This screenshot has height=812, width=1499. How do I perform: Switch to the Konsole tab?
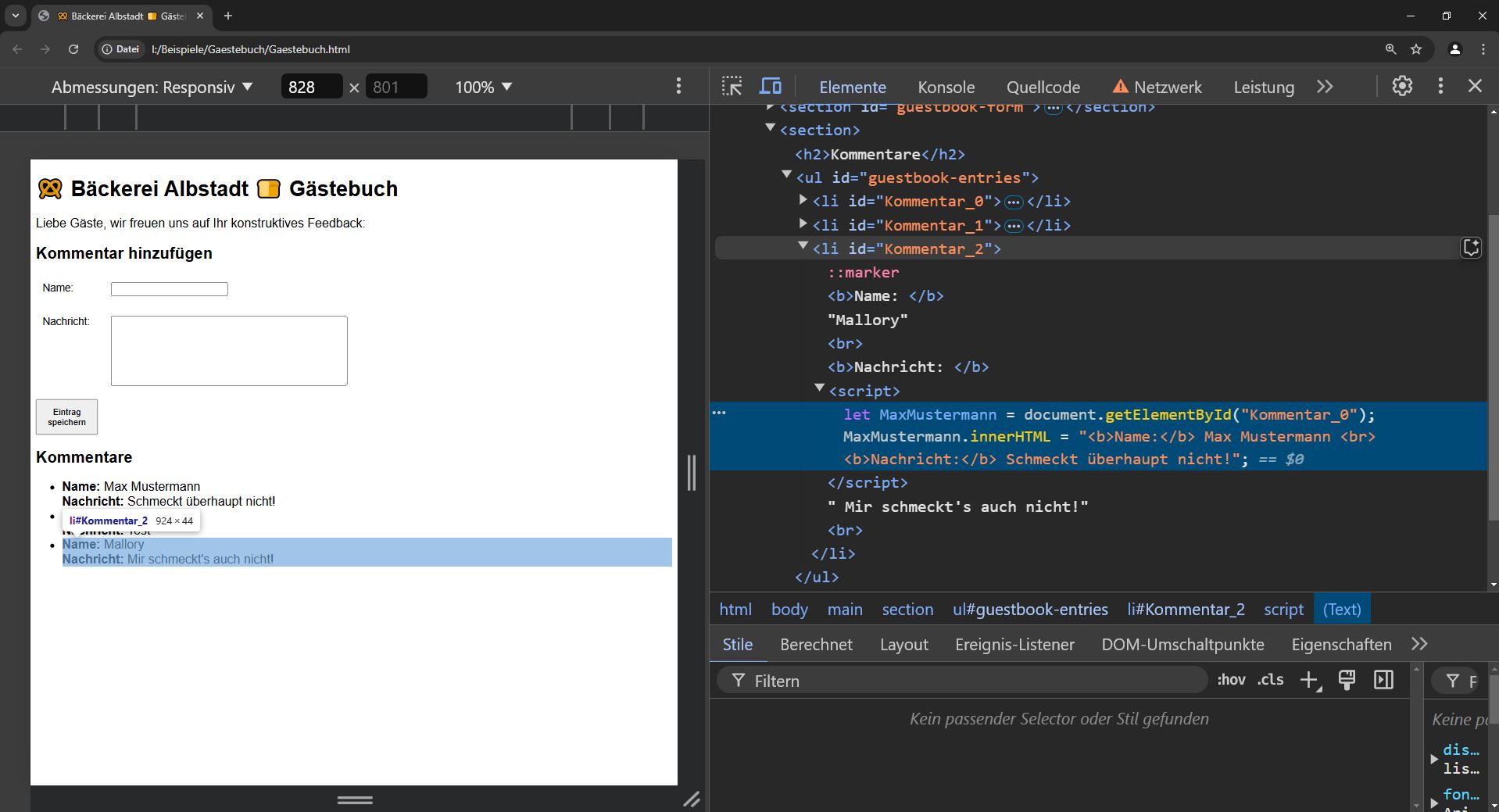[x=946, y=87]
